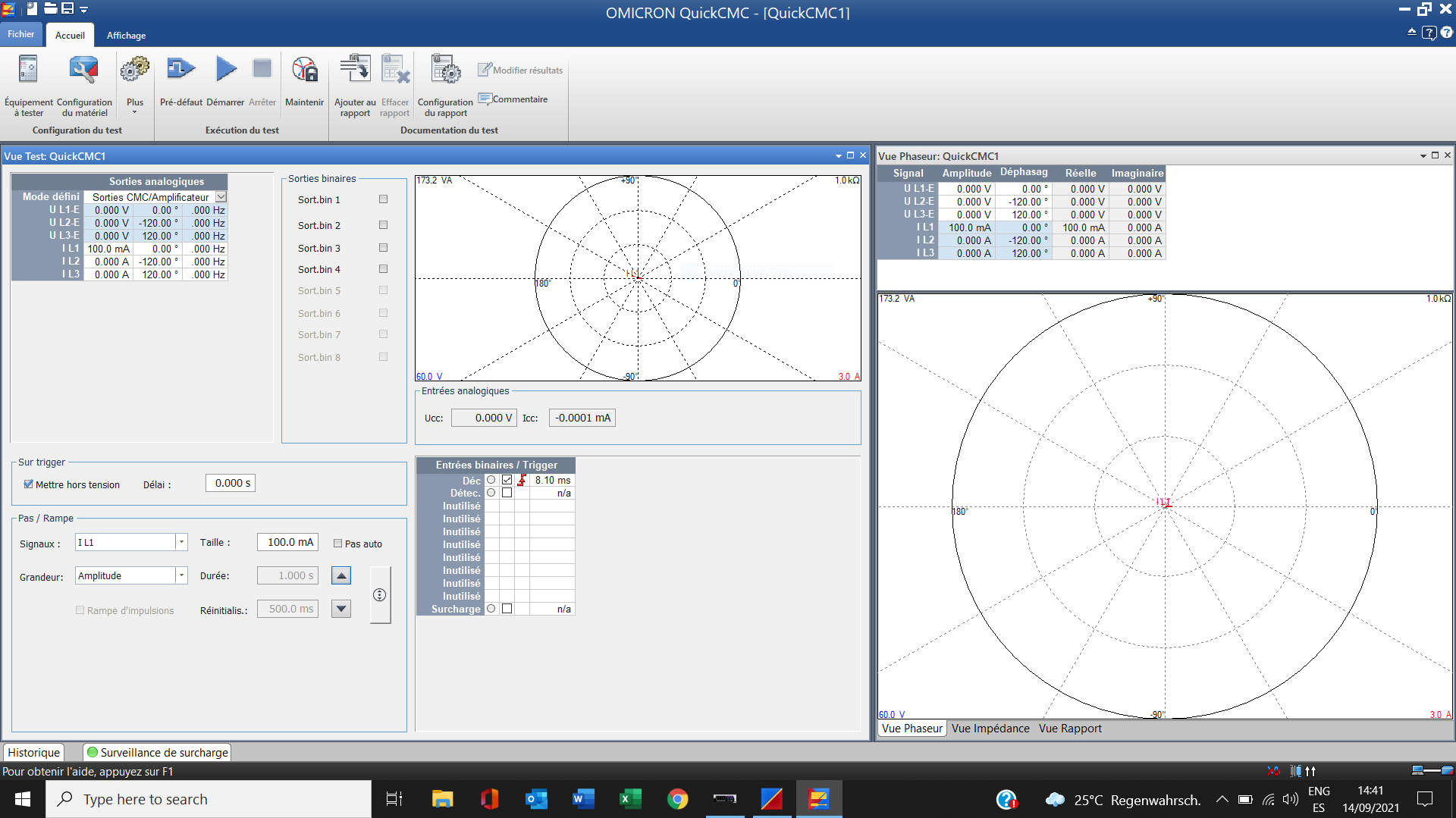Image resolution: width=1456 pixels, height=818 pixels.
Task: Expand the Mode défini Sorties CMC/Amplificateur dropdown
Action: click(x=221, y=197)
